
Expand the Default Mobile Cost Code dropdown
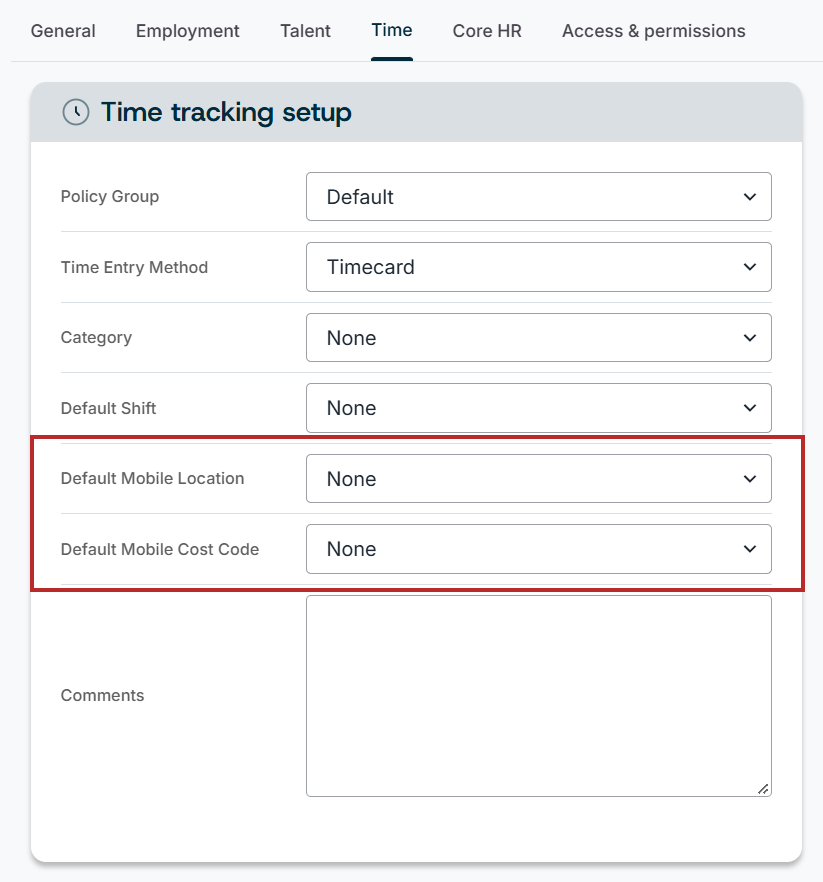538,549
